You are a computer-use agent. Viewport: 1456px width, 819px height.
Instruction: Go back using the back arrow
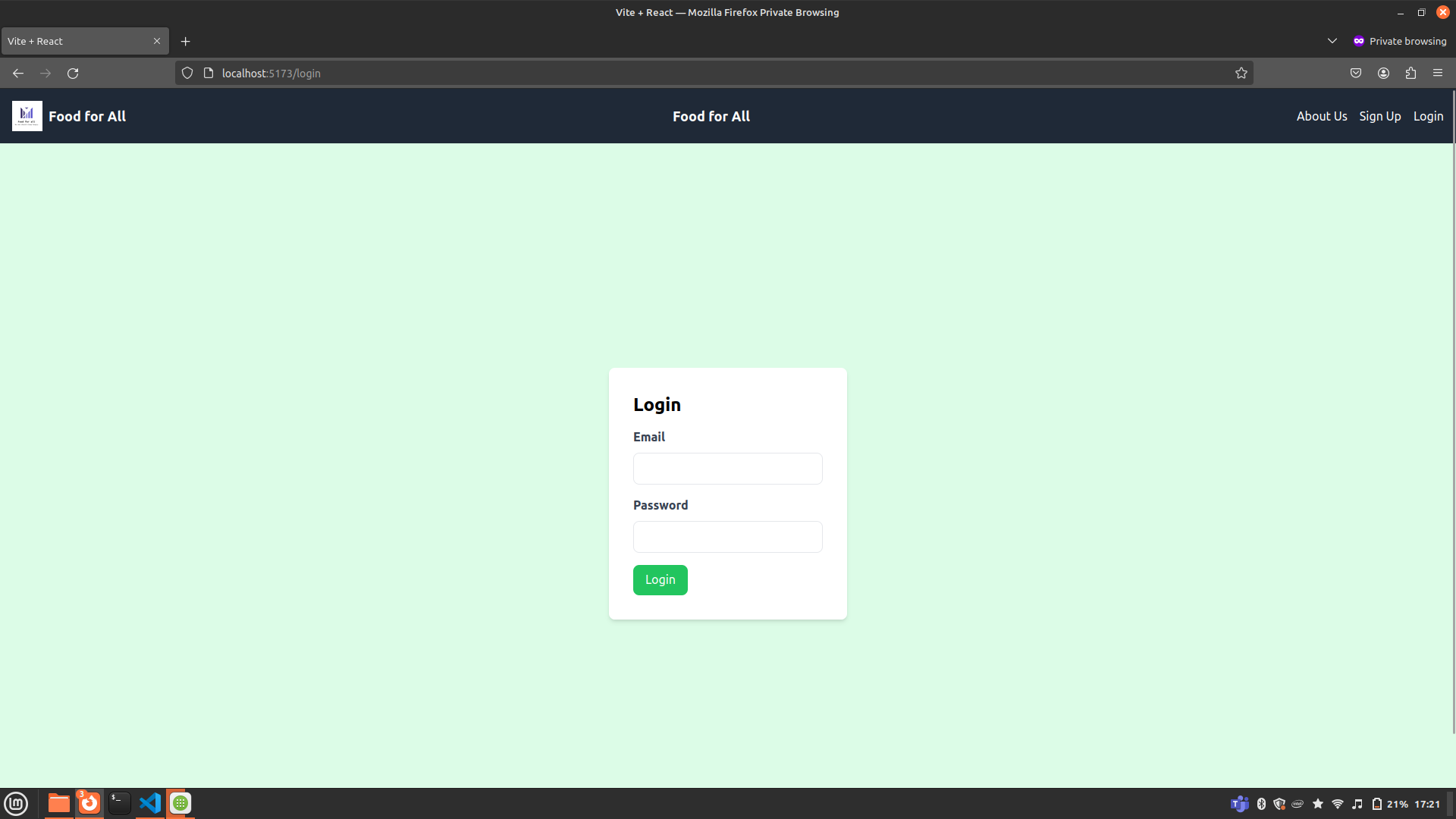click(x=18, y=74)
